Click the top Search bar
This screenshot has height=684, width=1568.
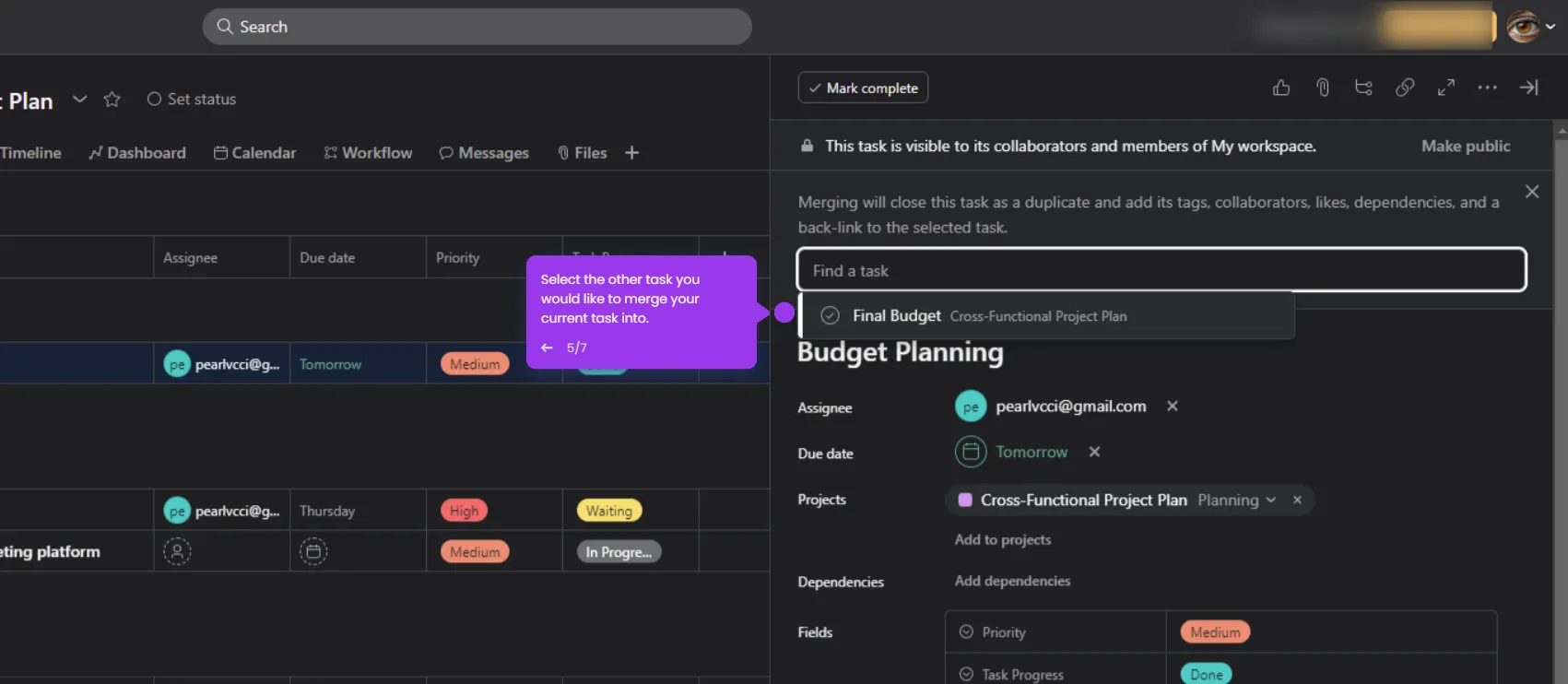(x=477, y=27)
